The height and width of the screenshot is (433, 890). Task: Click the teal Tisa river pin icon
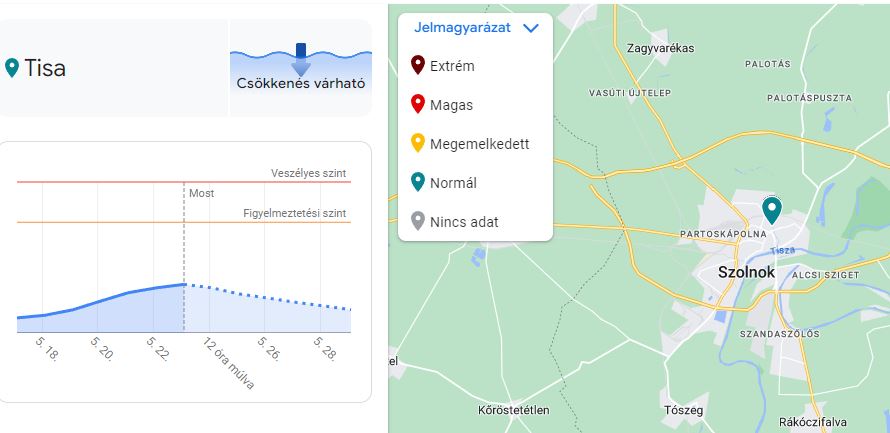coord(12,68)
